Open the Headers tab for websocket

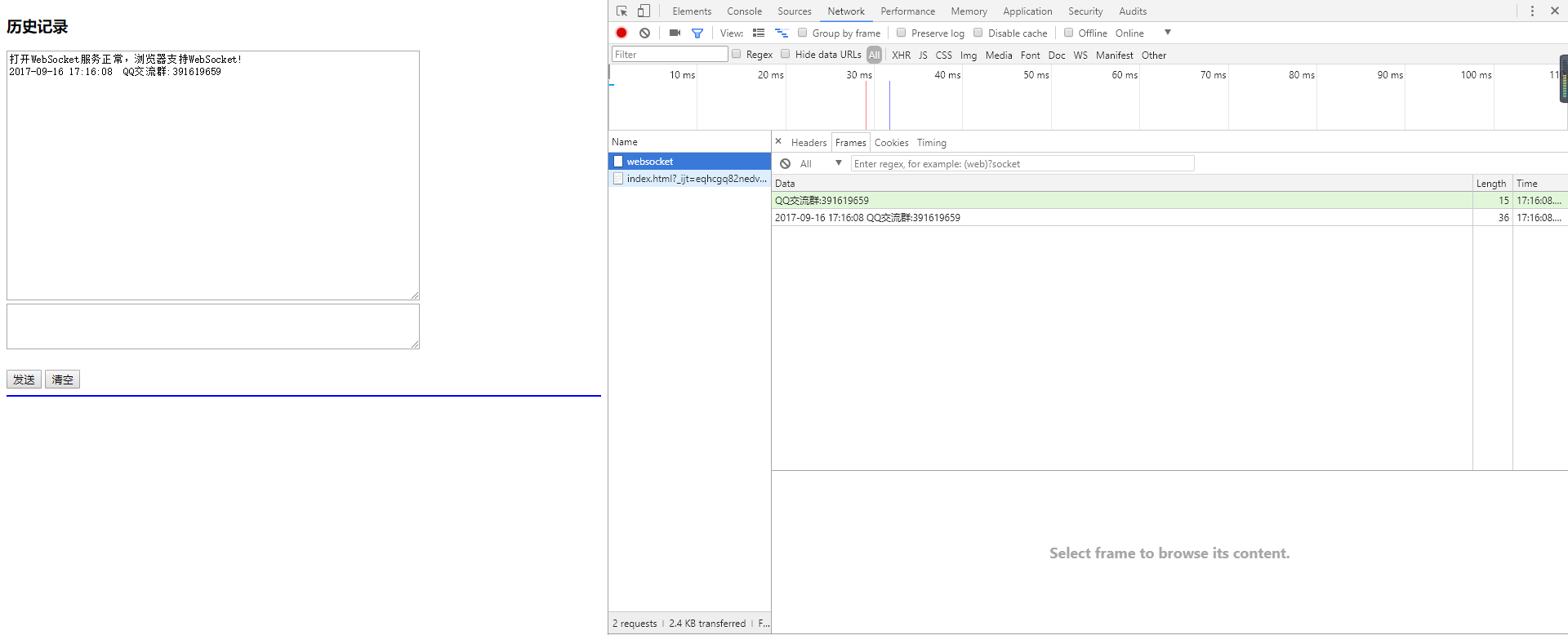click(x=808, y=143)
